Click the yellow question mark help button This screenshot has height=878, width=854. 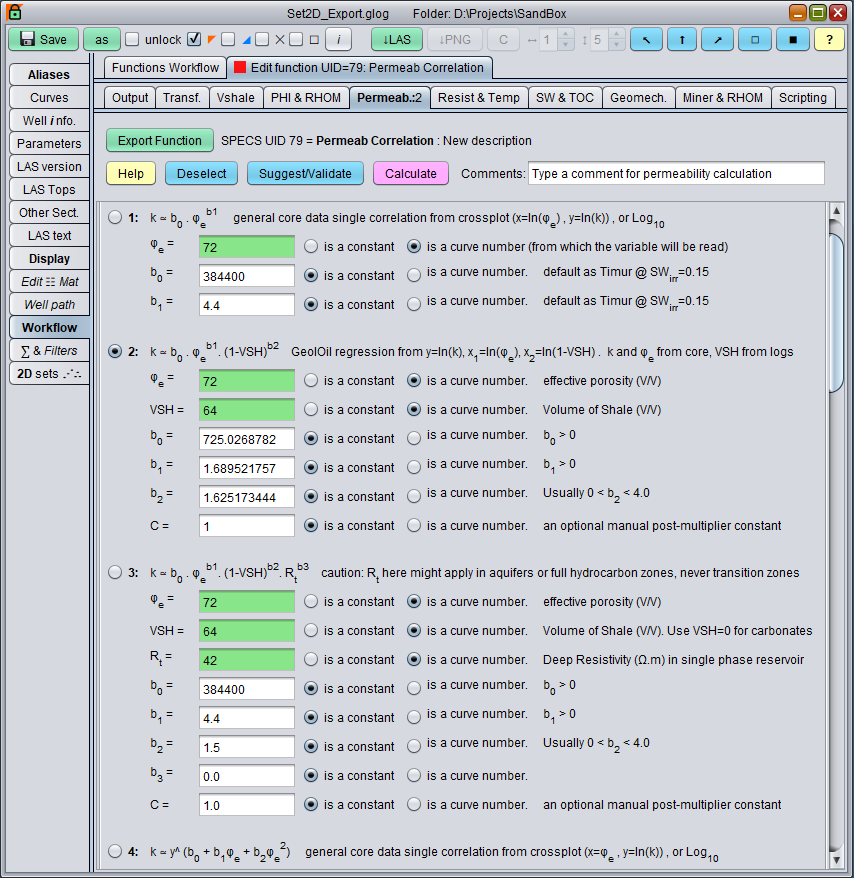pyautogui.click(x=829, y=39)
